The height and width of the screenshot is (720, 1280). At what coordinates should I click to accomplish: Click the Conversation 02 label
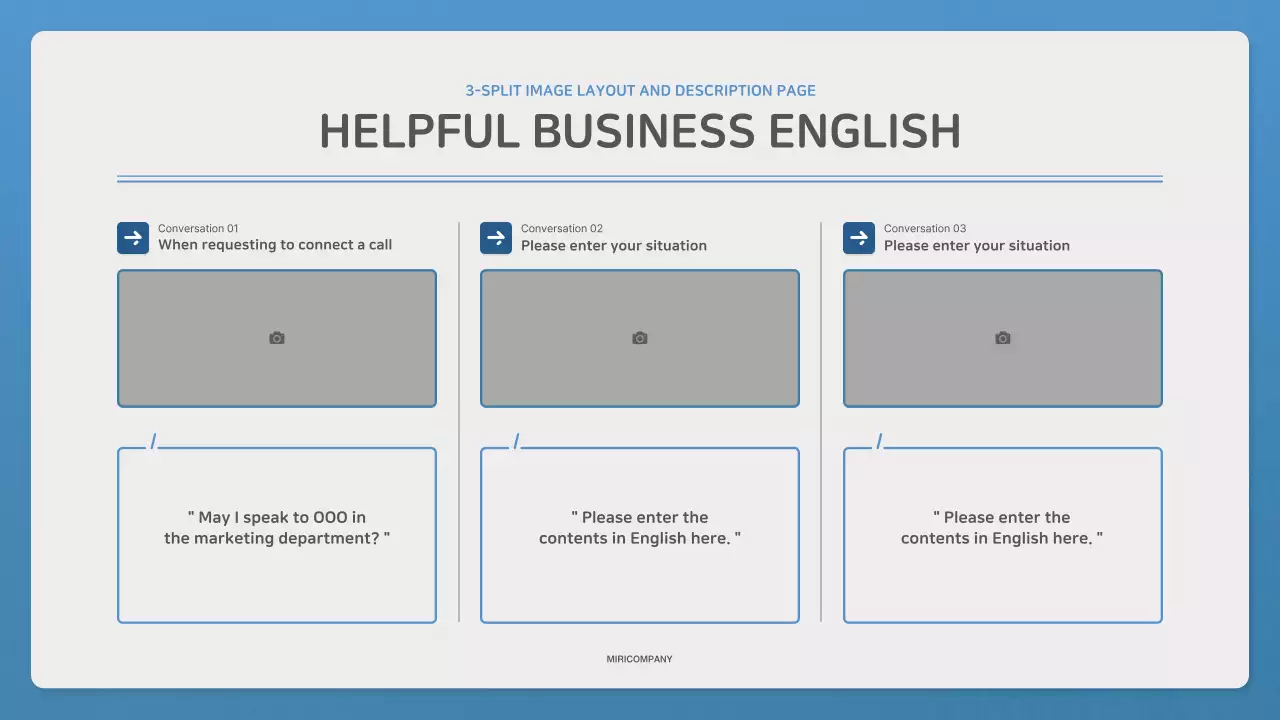[561, 228]
